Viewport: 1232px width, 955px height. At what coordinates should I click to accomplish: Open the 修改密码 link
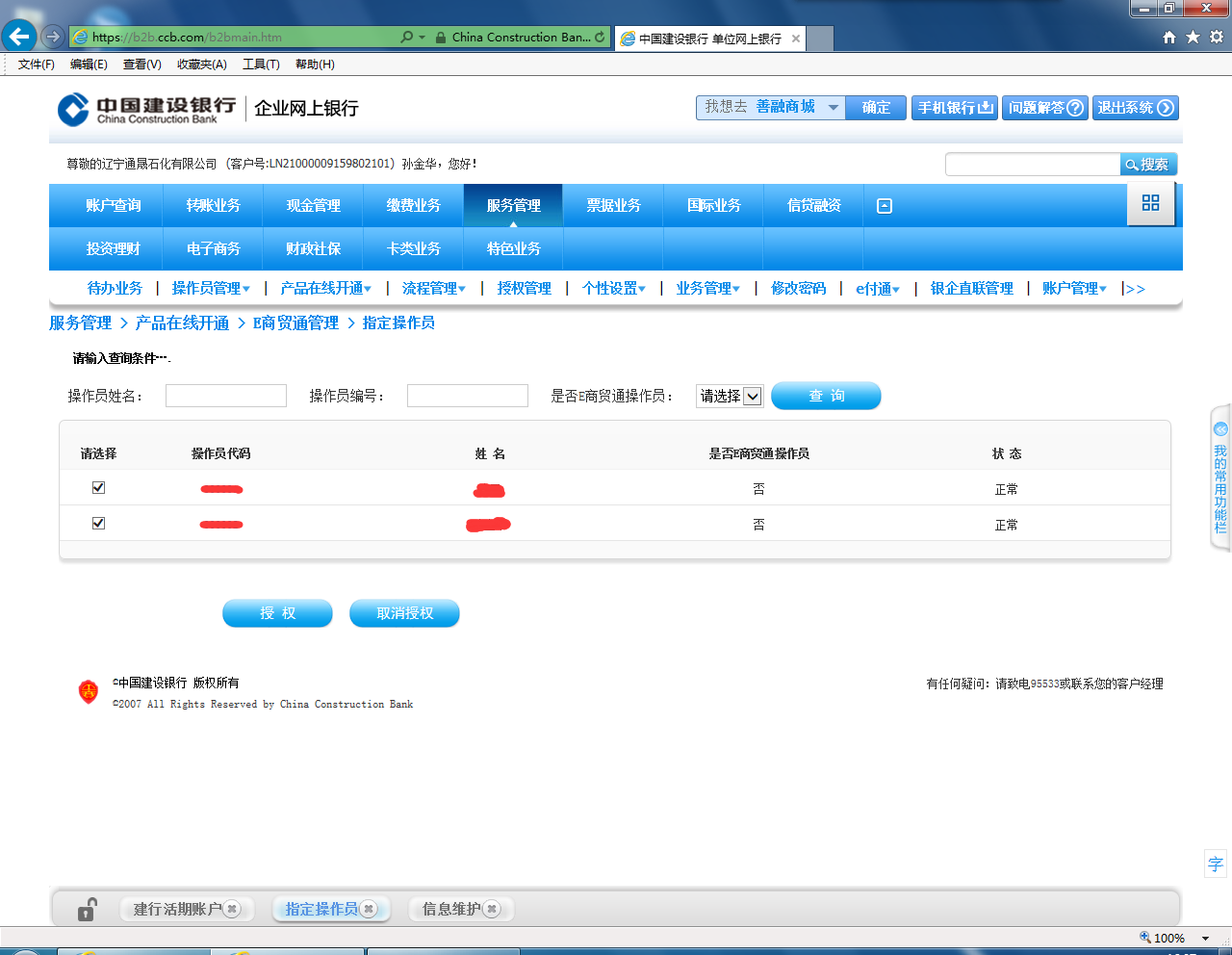798,289
